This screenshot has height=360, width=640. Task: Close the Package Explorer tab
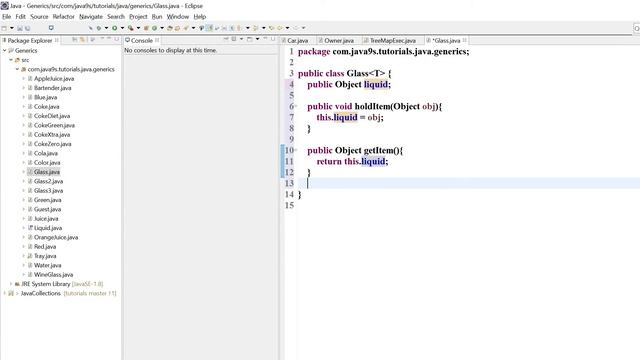point(57,40)
